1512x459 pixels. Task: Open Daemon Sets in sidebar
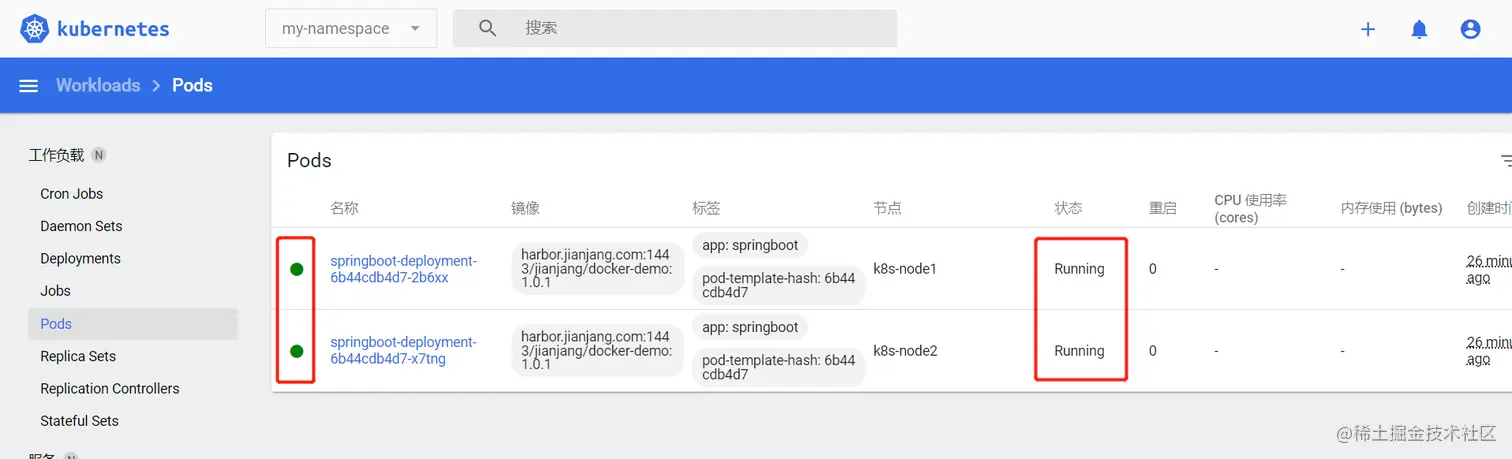pos(81,226)
